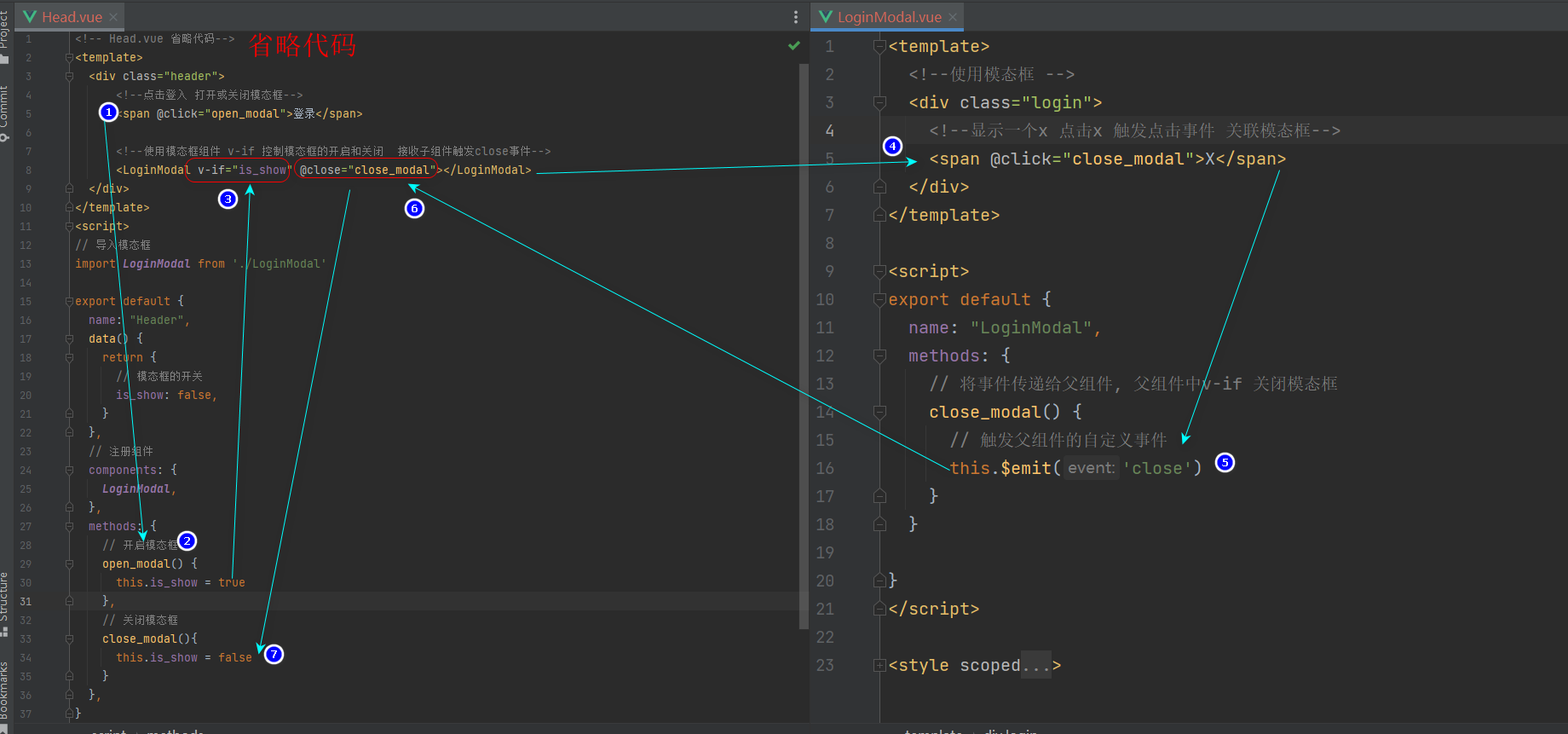The height and width of the screenshot is (734, 1568).
Task: Click the folded '...' placeholder in style scoped
Action: click(x=1036, y=666)
